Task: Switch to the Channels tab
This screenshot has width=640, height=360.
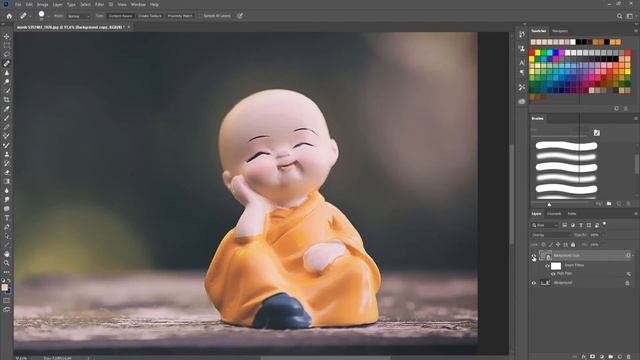Action: coord(554,213)
